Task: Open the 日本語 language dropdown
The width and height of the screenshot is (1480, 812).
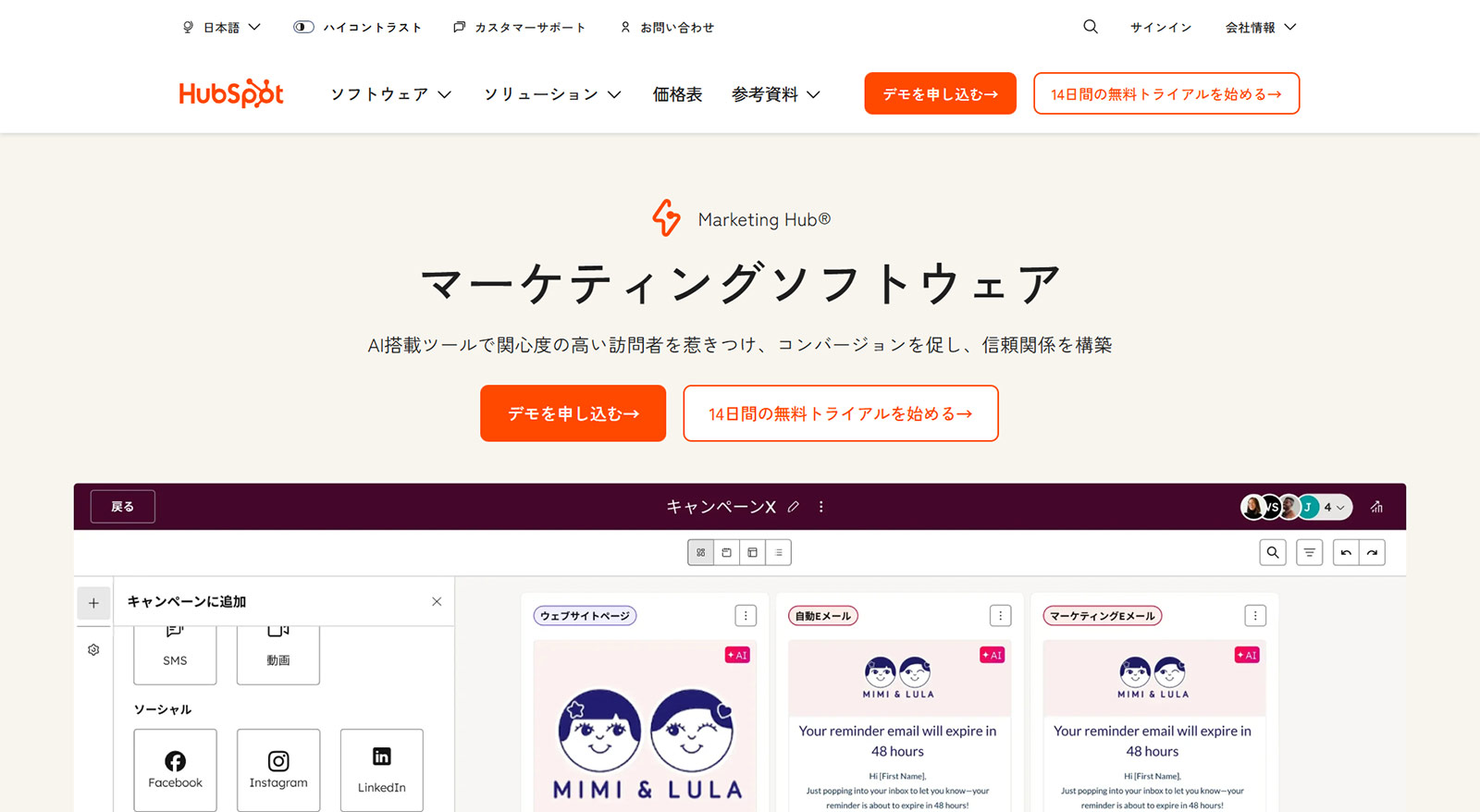Action: pyautogui.click(x=222, y=28)
